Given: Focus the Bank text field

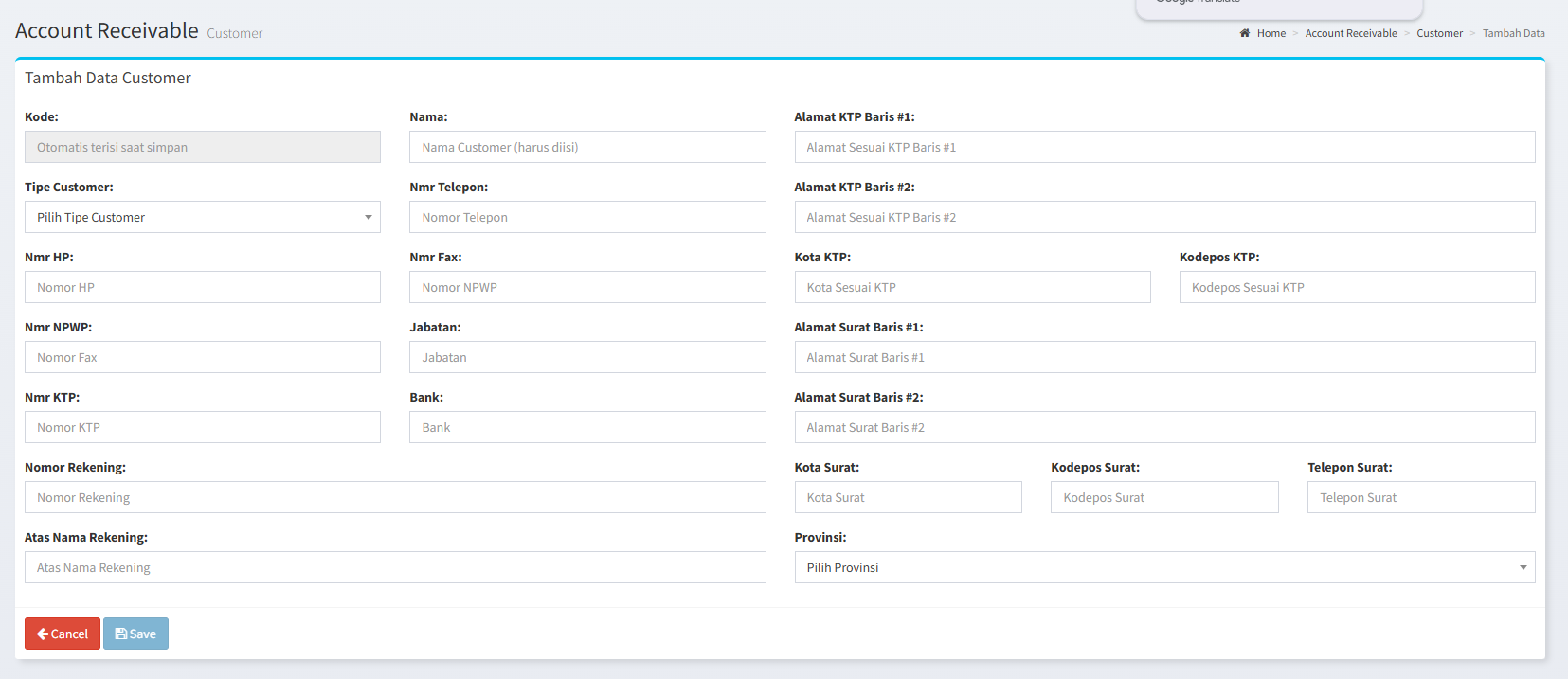Looking at the screenshot, I should coord(586,427).
